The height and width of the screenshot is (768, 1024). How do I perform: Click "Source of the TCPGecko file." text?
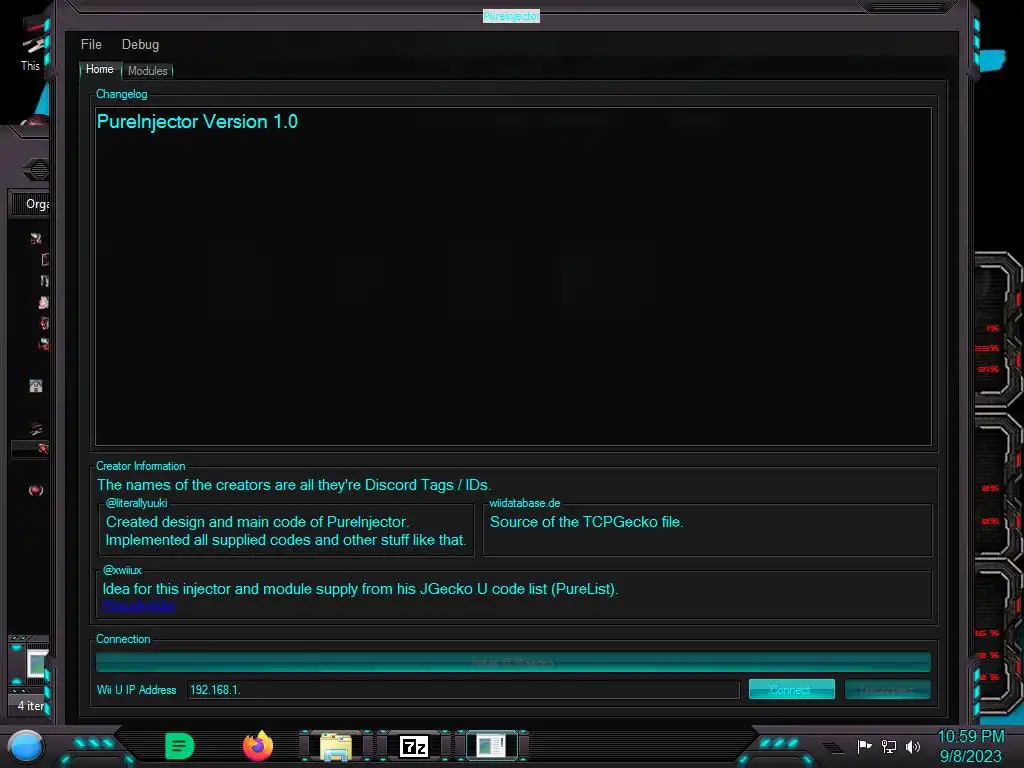pos(586,522)
